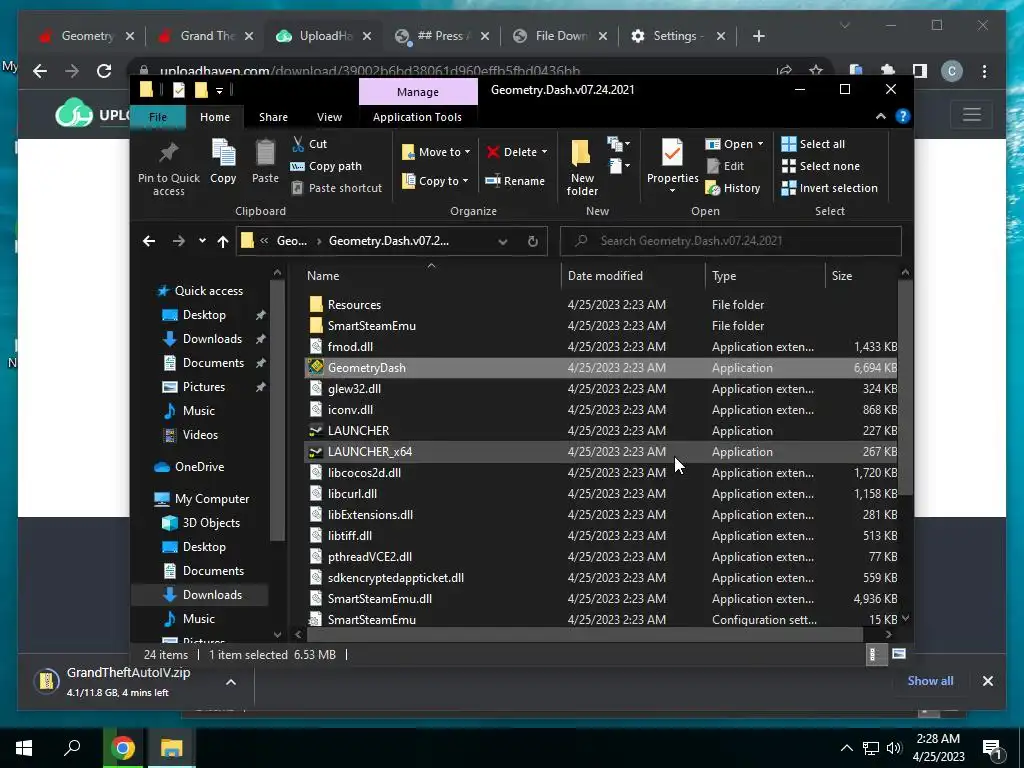Click the Rename command

(x=515, y=181)
